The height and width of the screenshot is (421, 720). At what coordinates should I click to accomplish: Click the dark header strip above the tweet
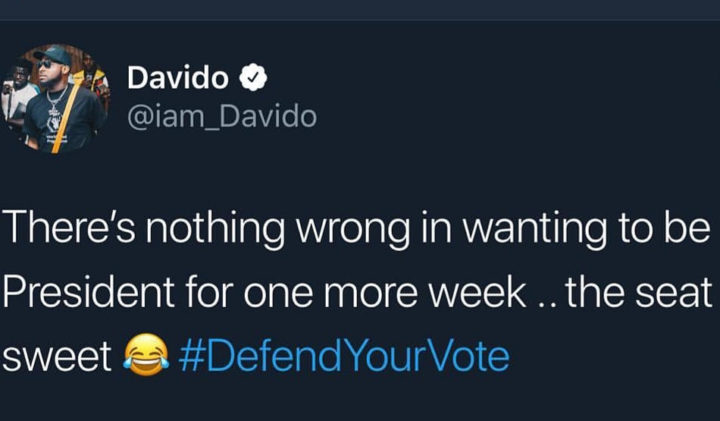(x=360, y=10)
